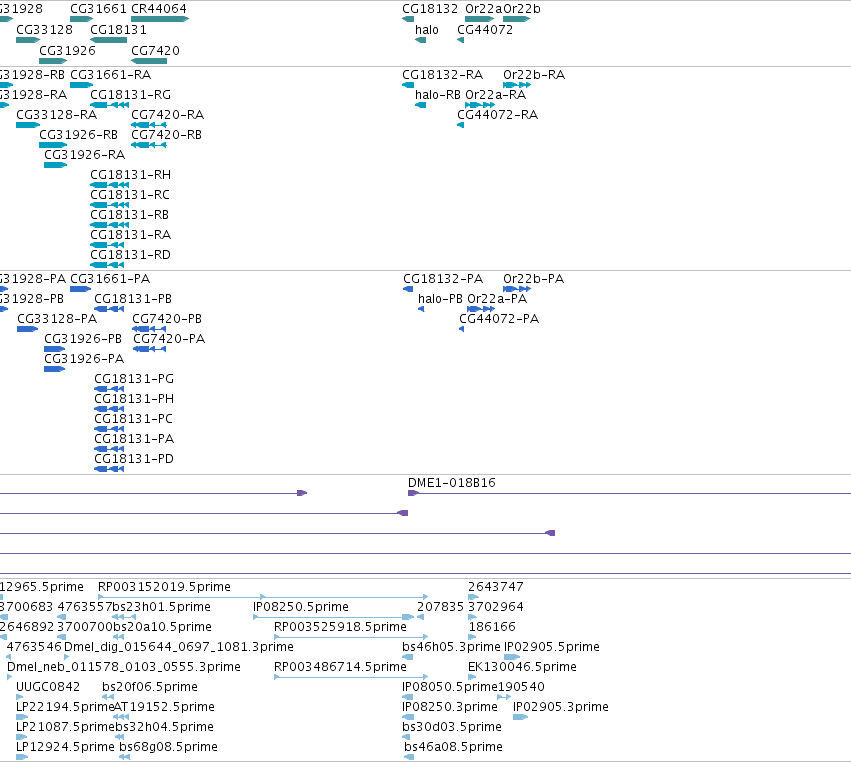Select the Or22a-RA transcript label
Viewport: 851px width, 762px height.
tap(496, 95)
